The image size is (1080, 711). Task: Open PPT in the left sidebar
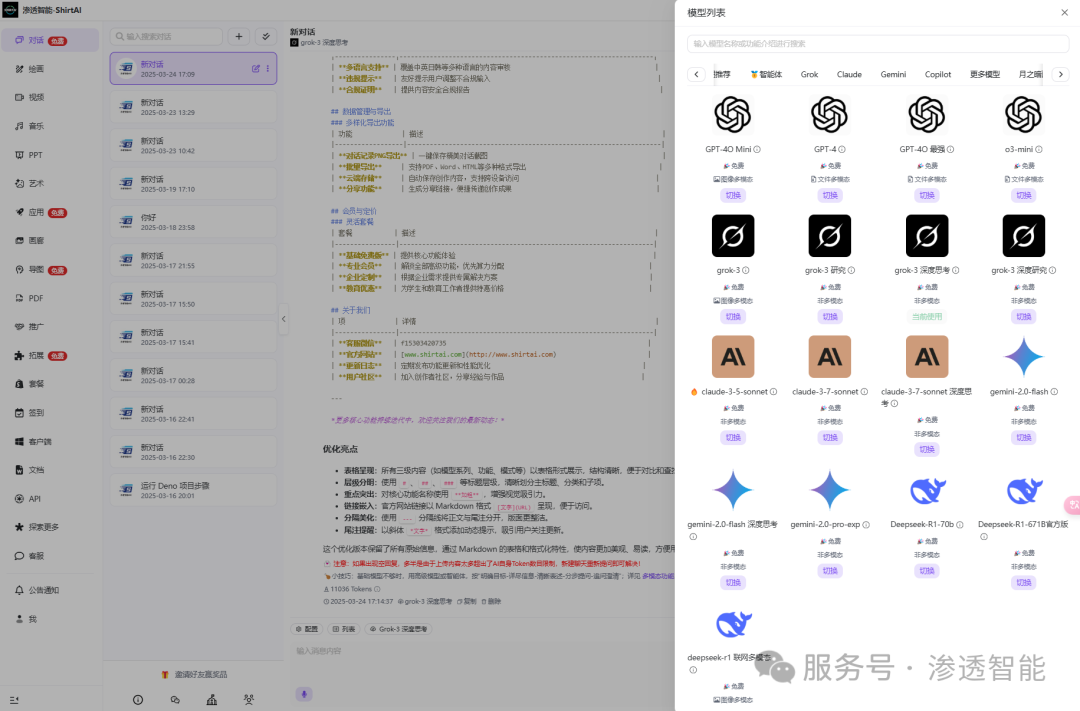tap(48, 155)
